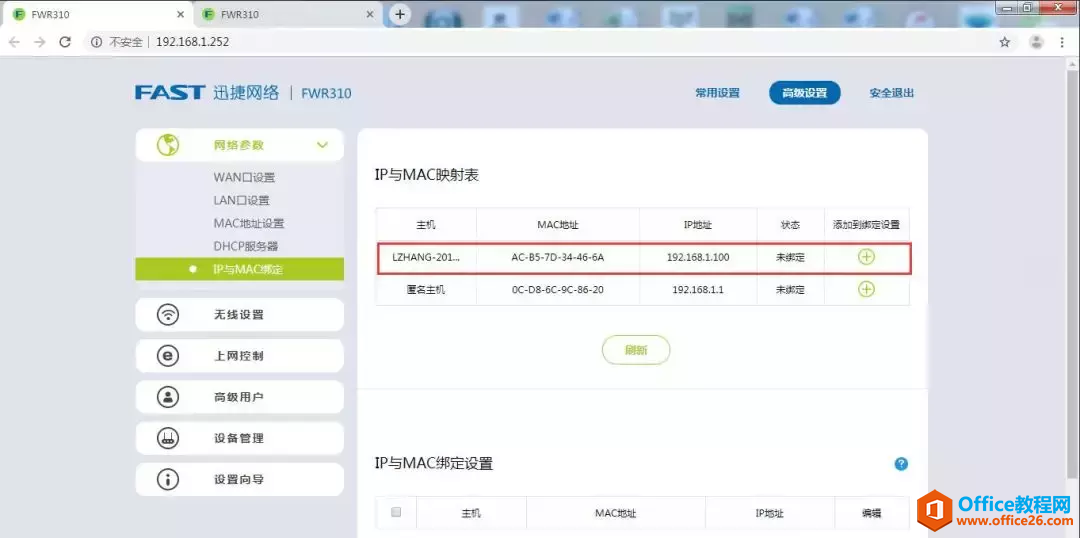
Task: Click the 刷新 refresh button
Action: pyautogui.click(x=636, y=350)
